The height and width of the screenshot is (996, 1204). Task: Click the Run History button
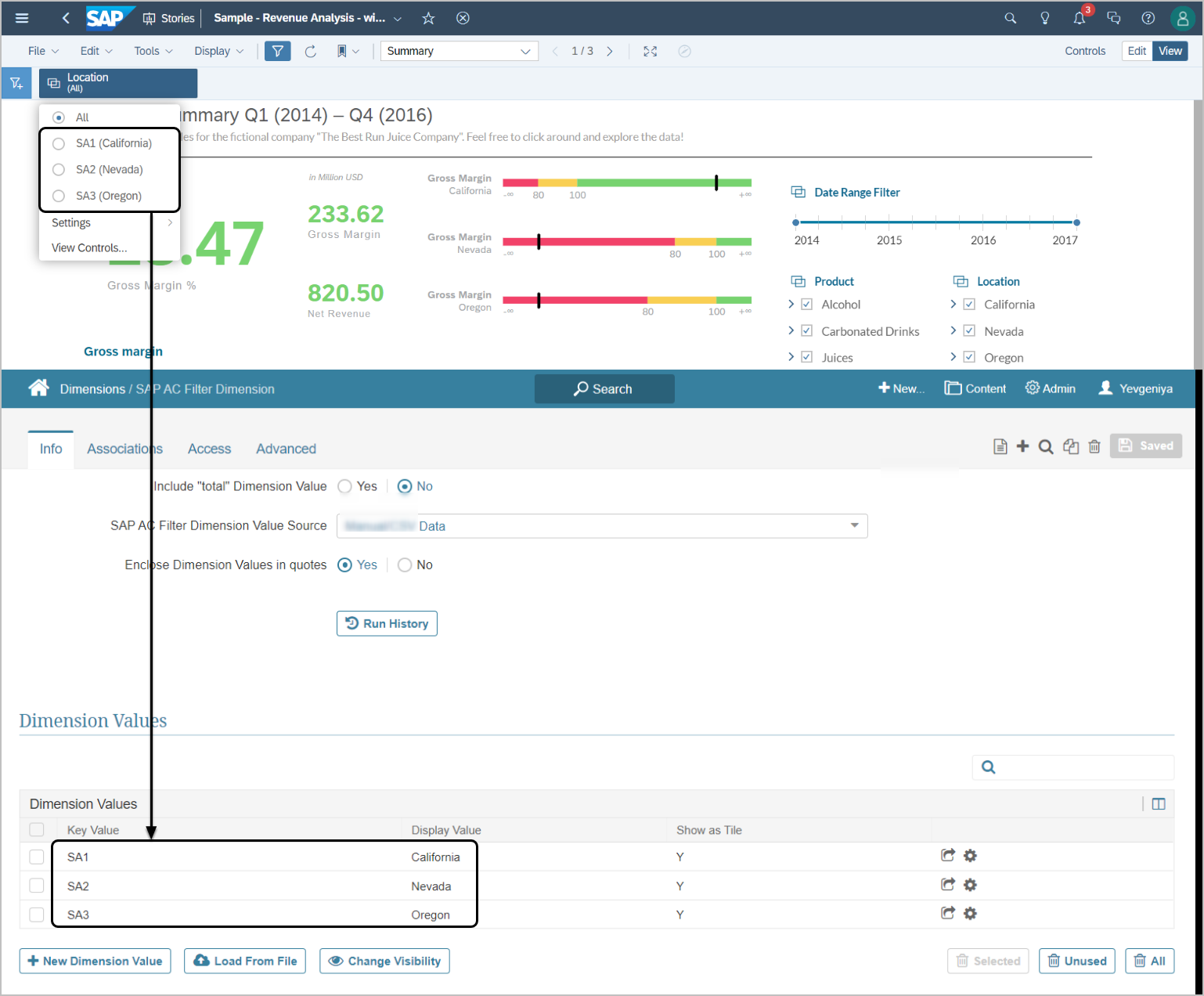coord(387,624)
